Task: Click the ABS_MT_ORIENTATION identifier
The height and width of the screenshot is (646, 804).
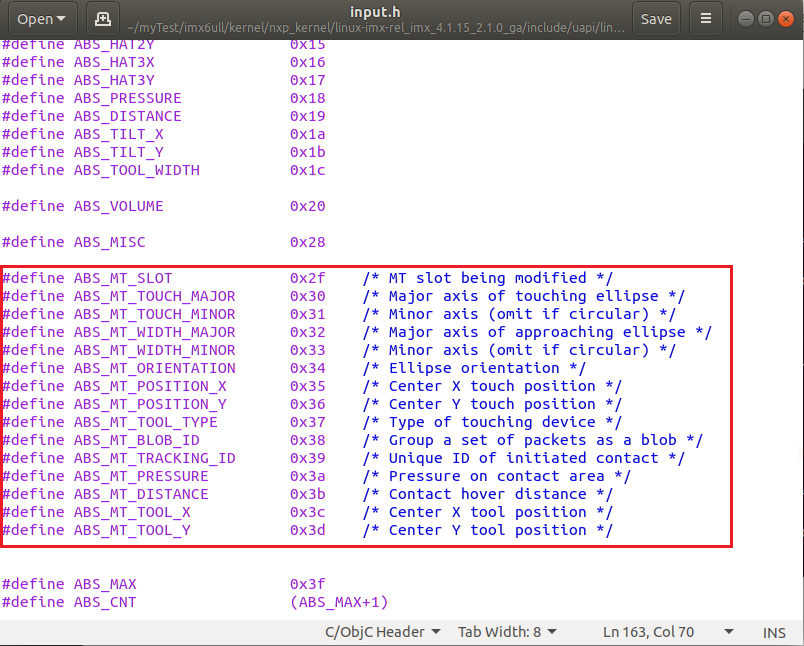Action: 154,368
